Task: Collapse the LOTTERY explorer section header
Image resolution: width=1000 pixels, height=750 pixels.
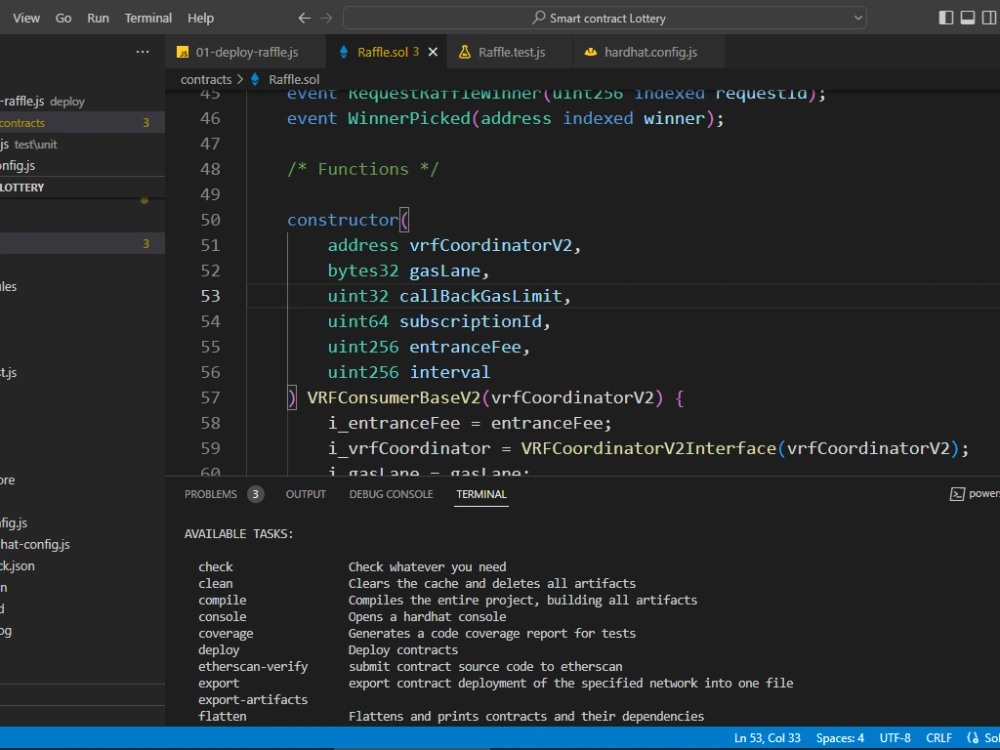Action: 22,187
